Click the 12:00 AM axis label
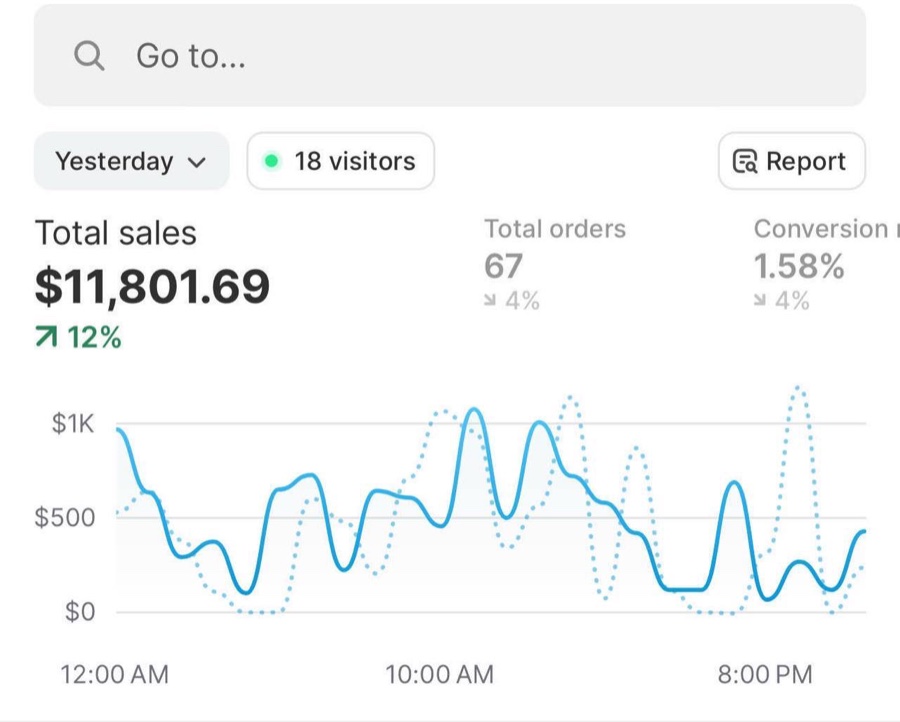 click(x=114, y=674)
